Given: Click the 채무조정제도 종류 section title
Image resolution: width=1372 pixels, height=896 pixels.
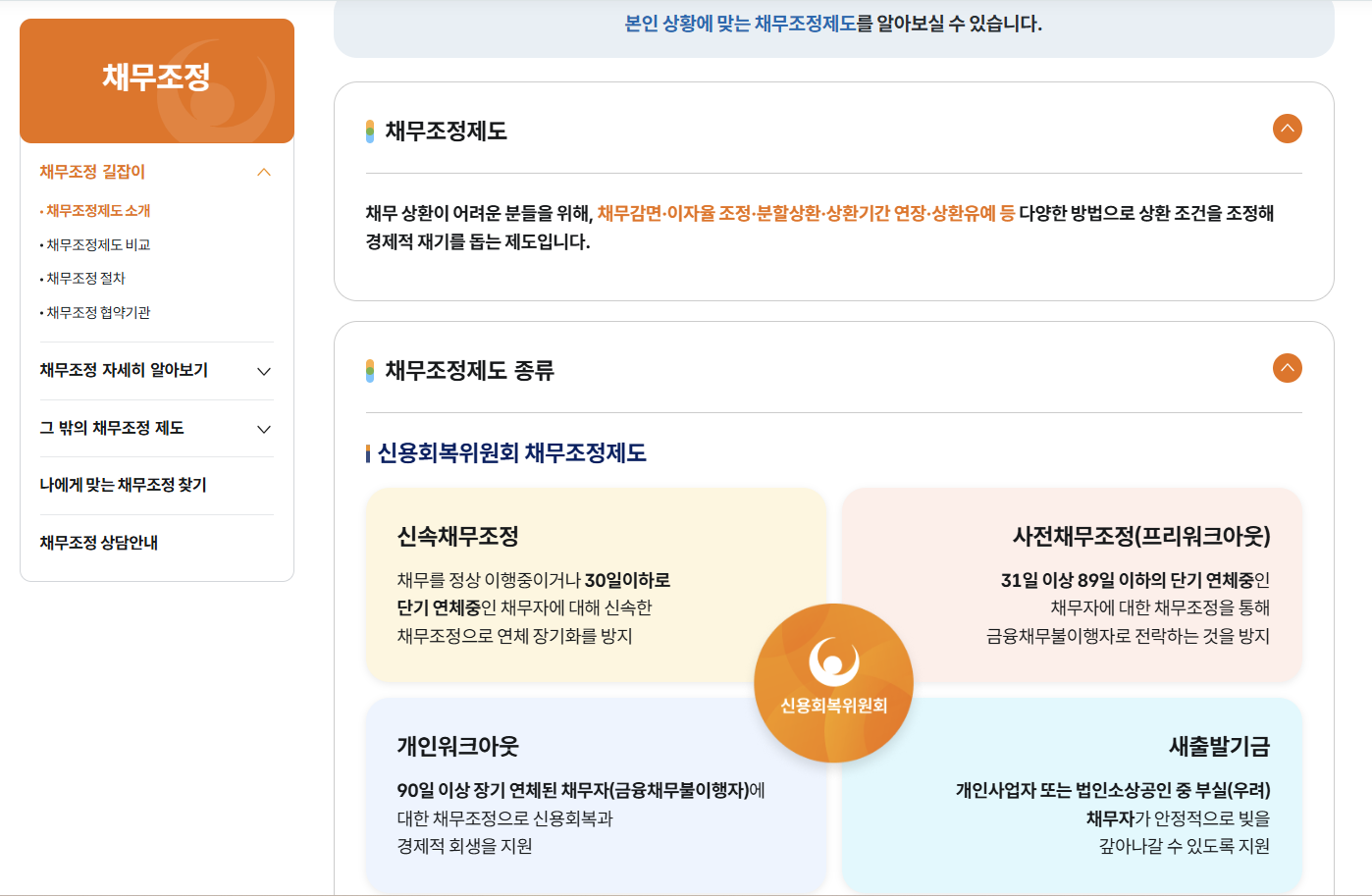Looking at the screenshot, I should (470, 371).
